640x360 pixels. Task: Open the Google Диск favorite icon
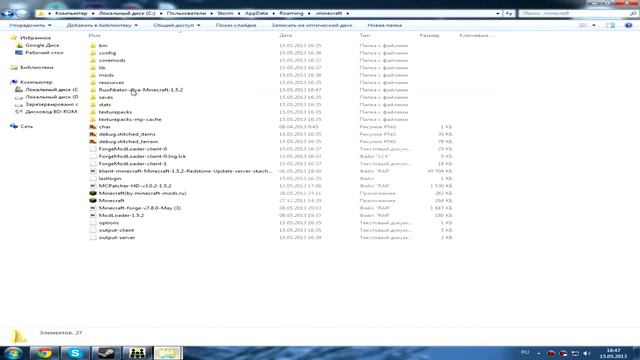tap(19, 45)
